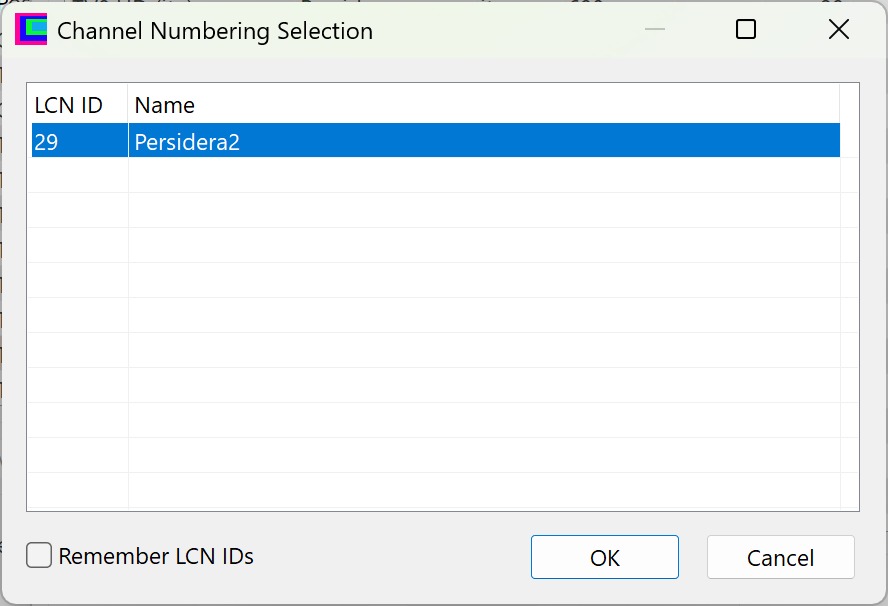888x606 pixels.
Task: Enable the Remember LCN IDs checkbox
Action: tap(39, 556)
